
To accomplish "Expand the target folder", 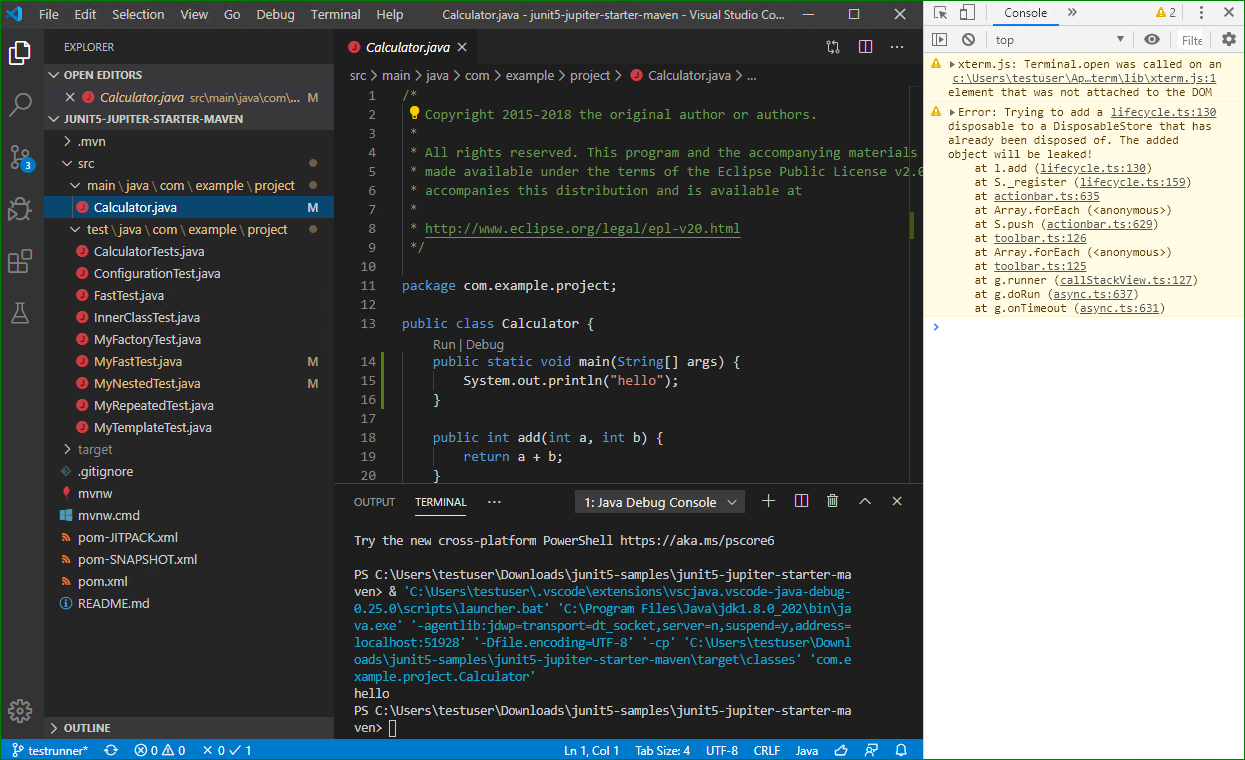I will [x=95, y=449].
